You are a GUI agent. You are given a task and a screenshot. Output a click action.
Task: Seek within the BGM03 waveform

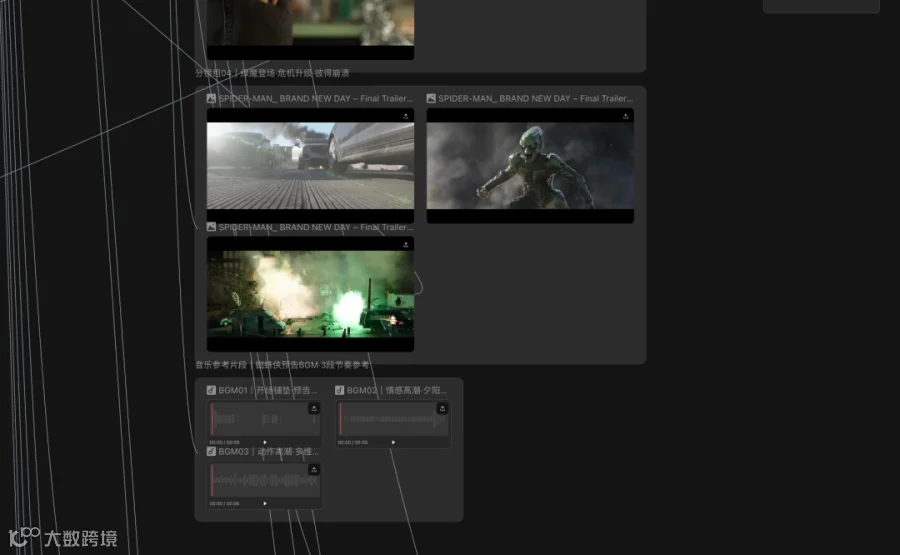(x=265, y=481)
